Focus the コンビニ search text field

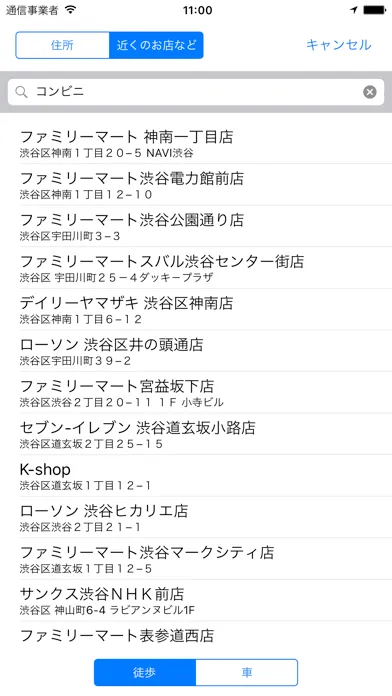coord(196,92)
